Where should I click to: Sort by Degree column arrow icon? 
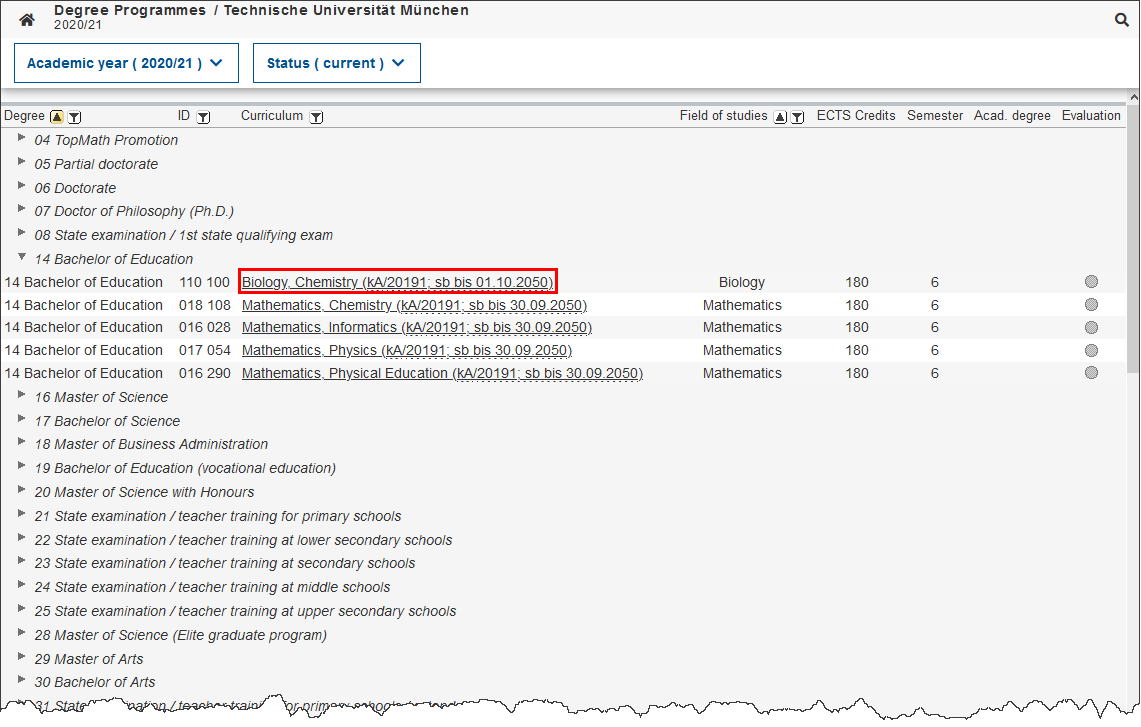(x=57, y=117)
